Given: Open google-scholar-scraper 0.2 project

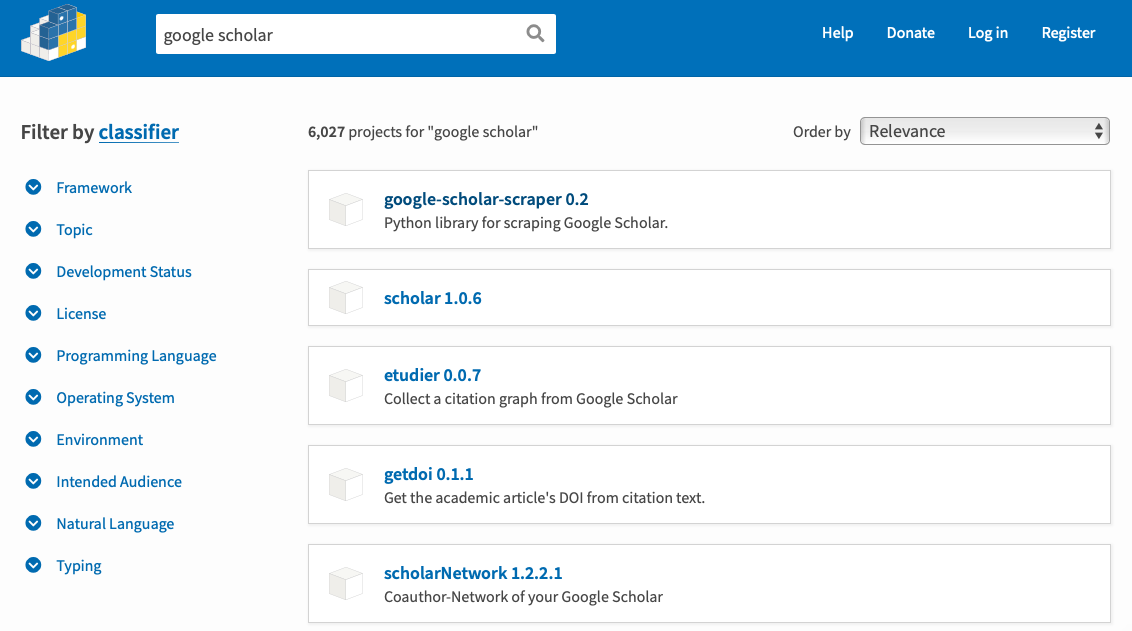Looking at the screenshot, I should (x=486, y=199).
